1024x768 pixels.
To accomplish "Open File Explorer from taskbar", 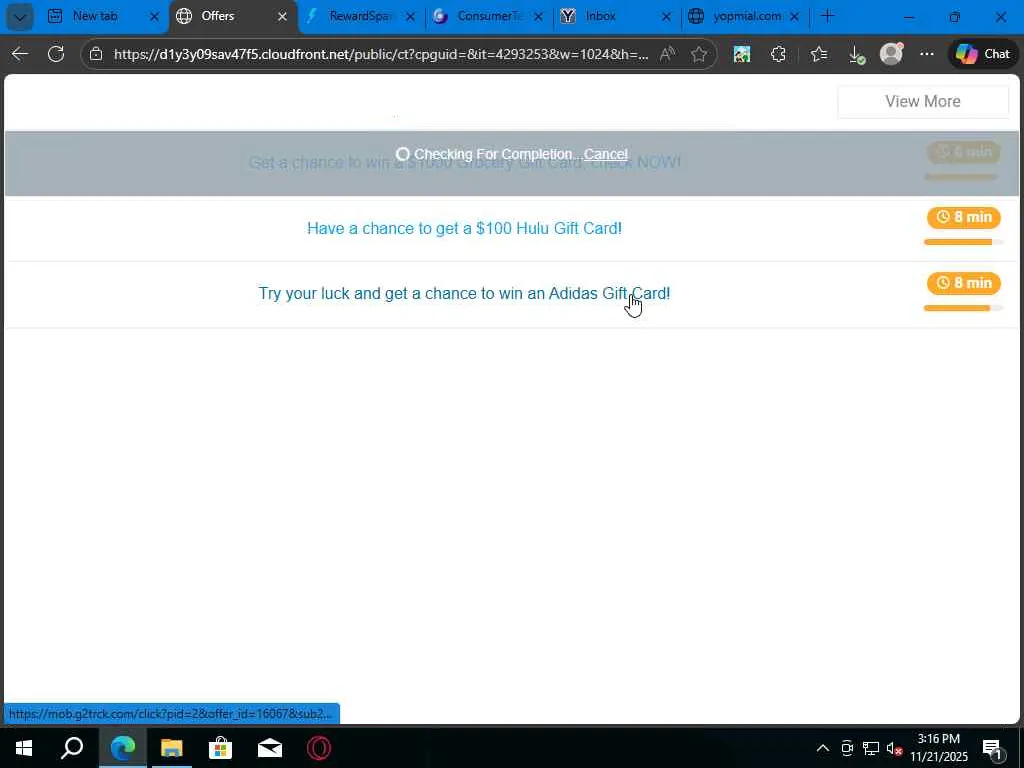I will [x=172, y=748].
